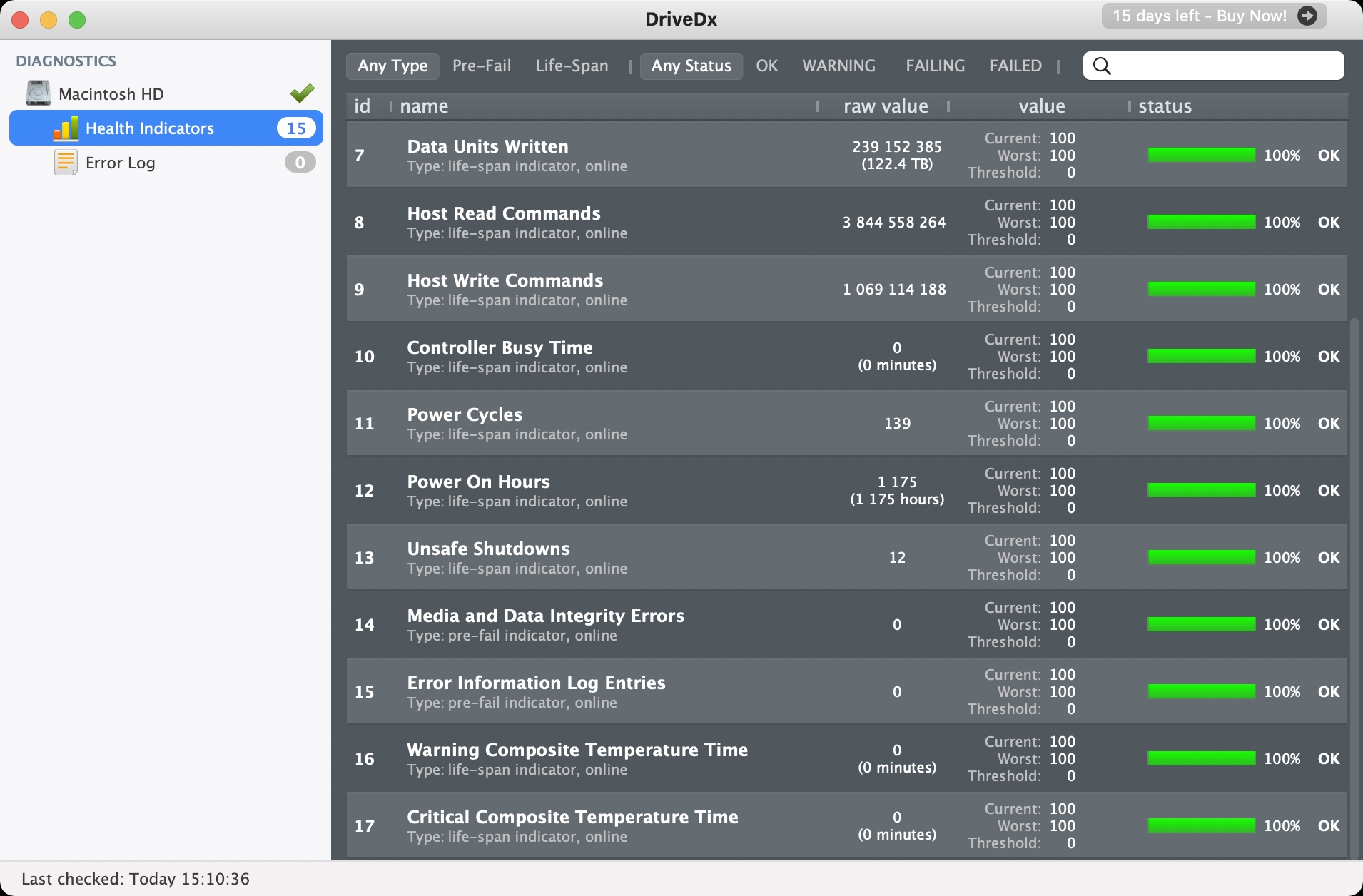Filter indicators by OK status
The width and height of the screenshot is (1363, 896).
tap(767, 66)
